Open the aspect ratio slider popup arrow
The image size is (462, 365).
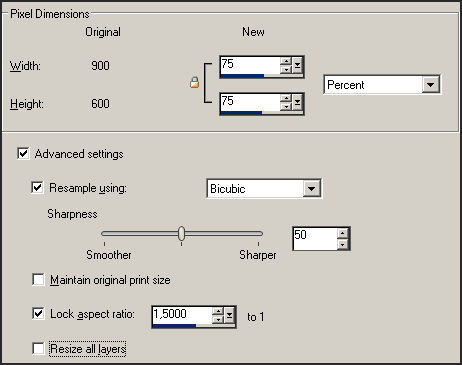pyautogui.click(x=229, y=315)
